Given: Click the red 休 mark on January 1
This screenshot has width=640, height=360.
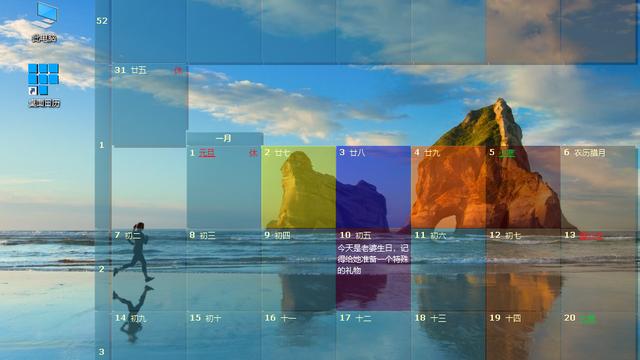Looking at the screenshot, I should [253, 153].
